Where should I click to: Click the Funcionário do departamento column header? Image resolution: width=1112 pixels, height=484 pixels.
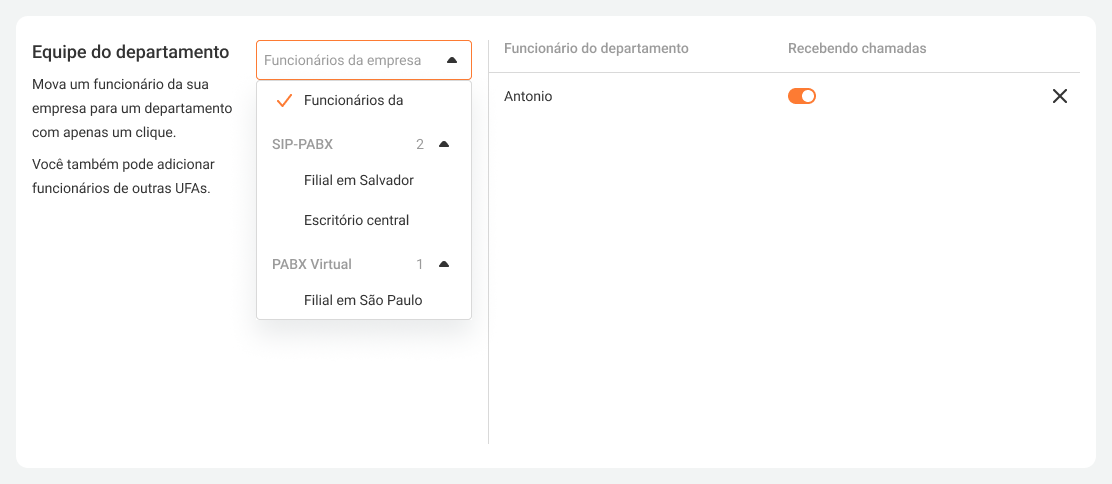click(596, 48)
